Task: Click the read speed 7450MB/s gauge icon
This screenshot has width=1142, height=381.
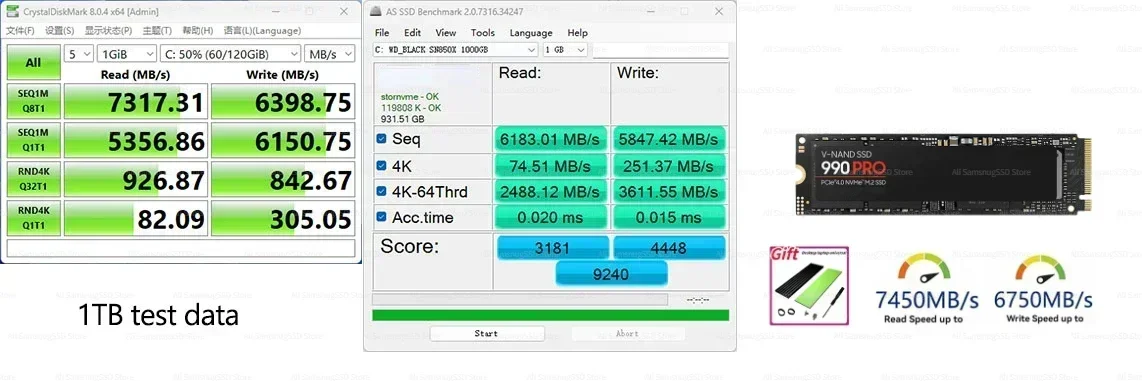Action: (924, 272)
